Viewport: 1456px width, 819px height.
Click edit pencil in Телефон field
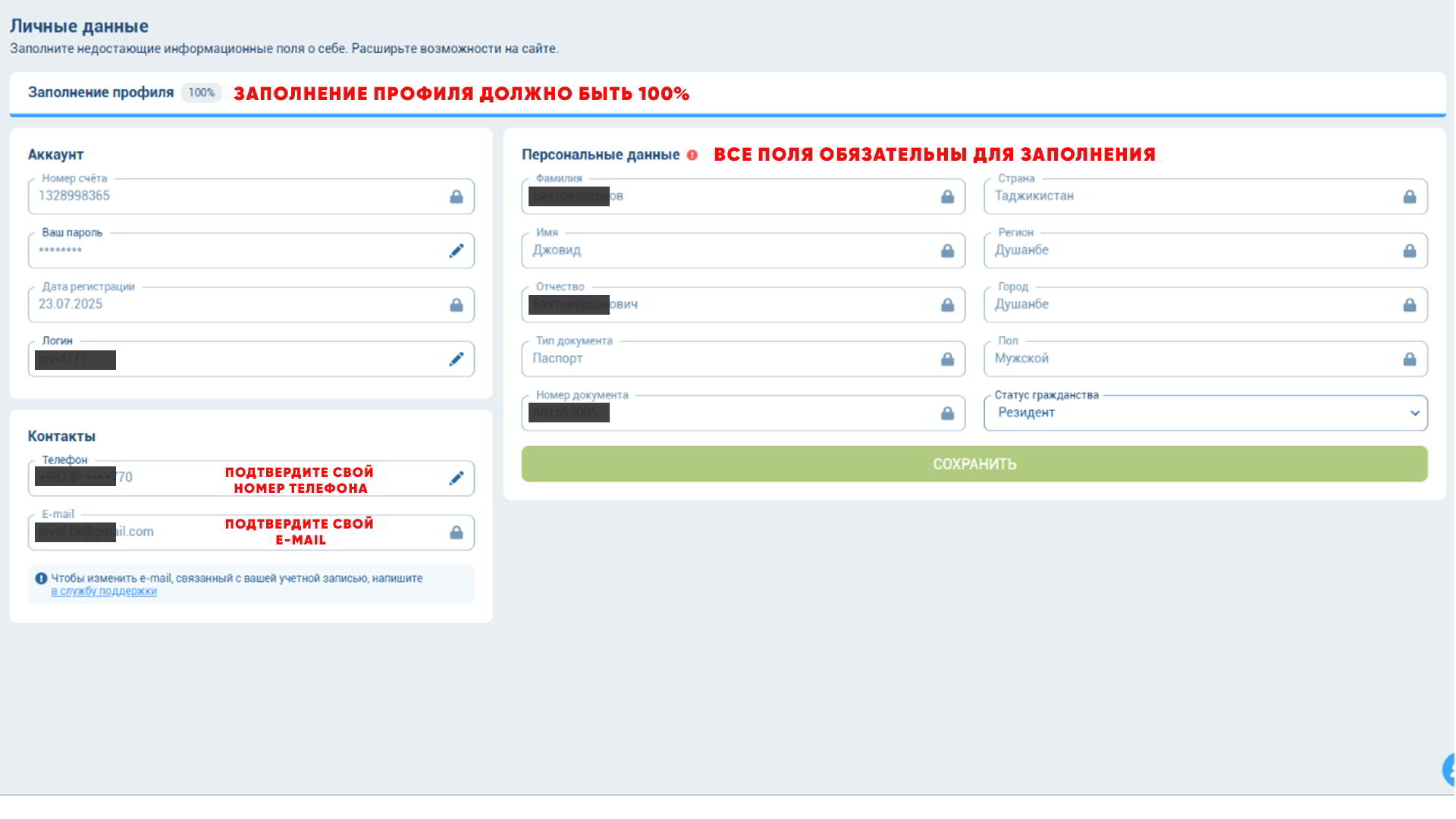pos(456,479)
